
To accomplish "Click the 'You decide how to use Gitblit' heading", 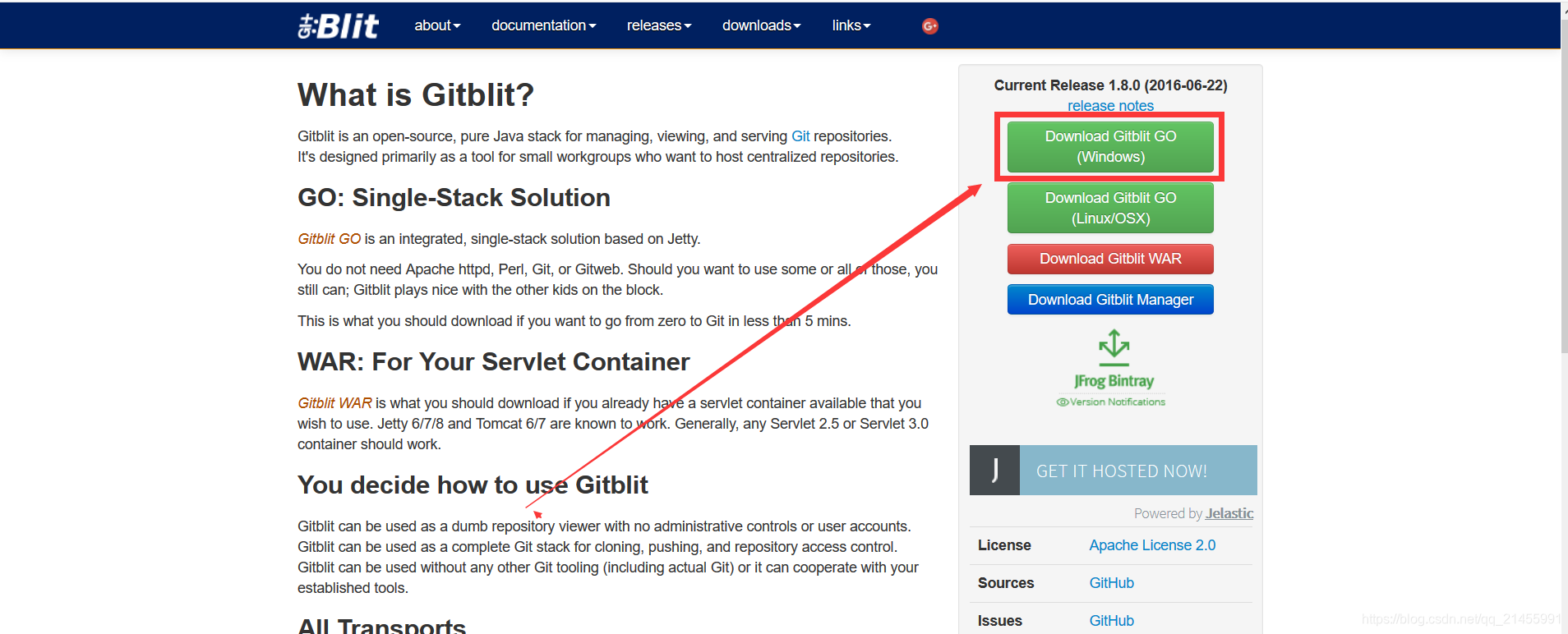I will pos(473,485).
